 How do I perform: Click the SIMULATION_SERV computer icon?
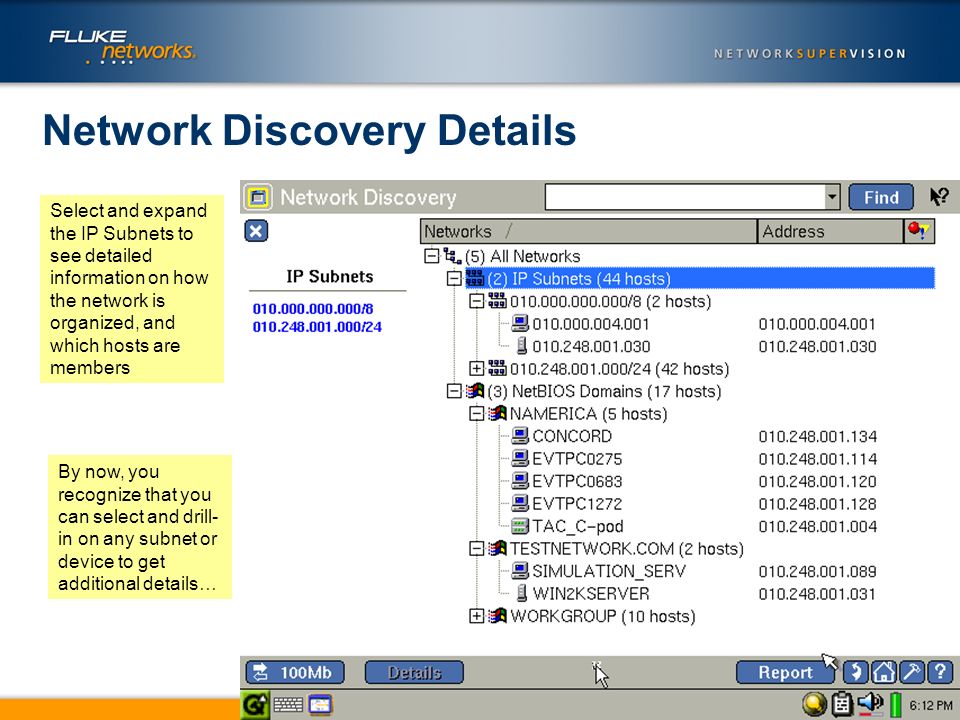tap(520, 571)
